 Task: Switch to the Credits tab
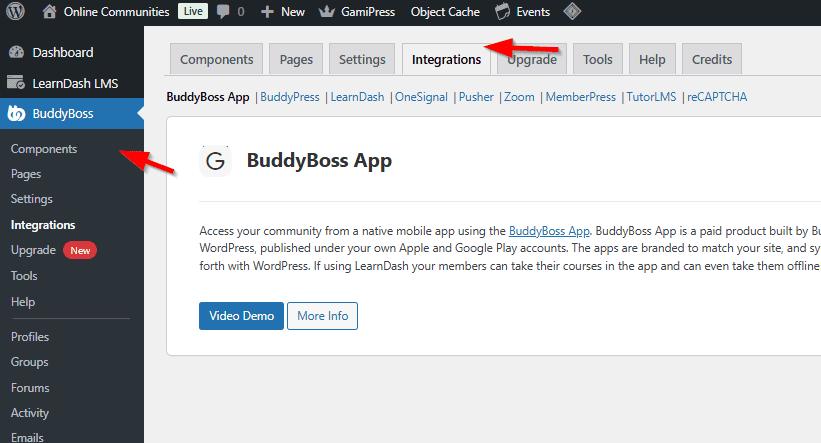pyautogui.click(x=712, y=59)
